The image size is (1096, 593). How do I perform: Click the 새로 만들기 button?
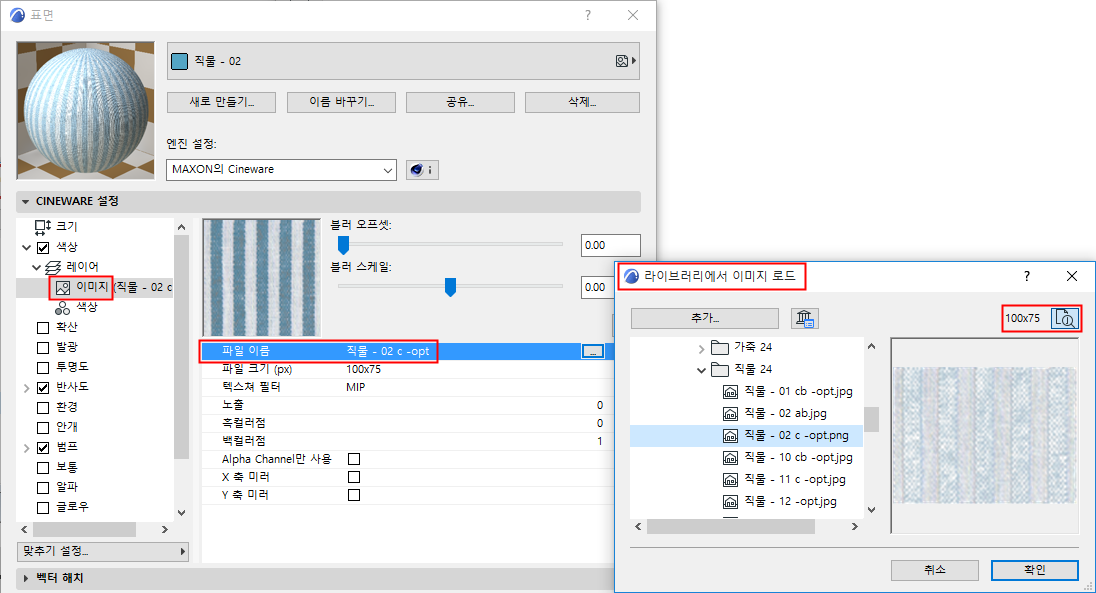point(222,102)
